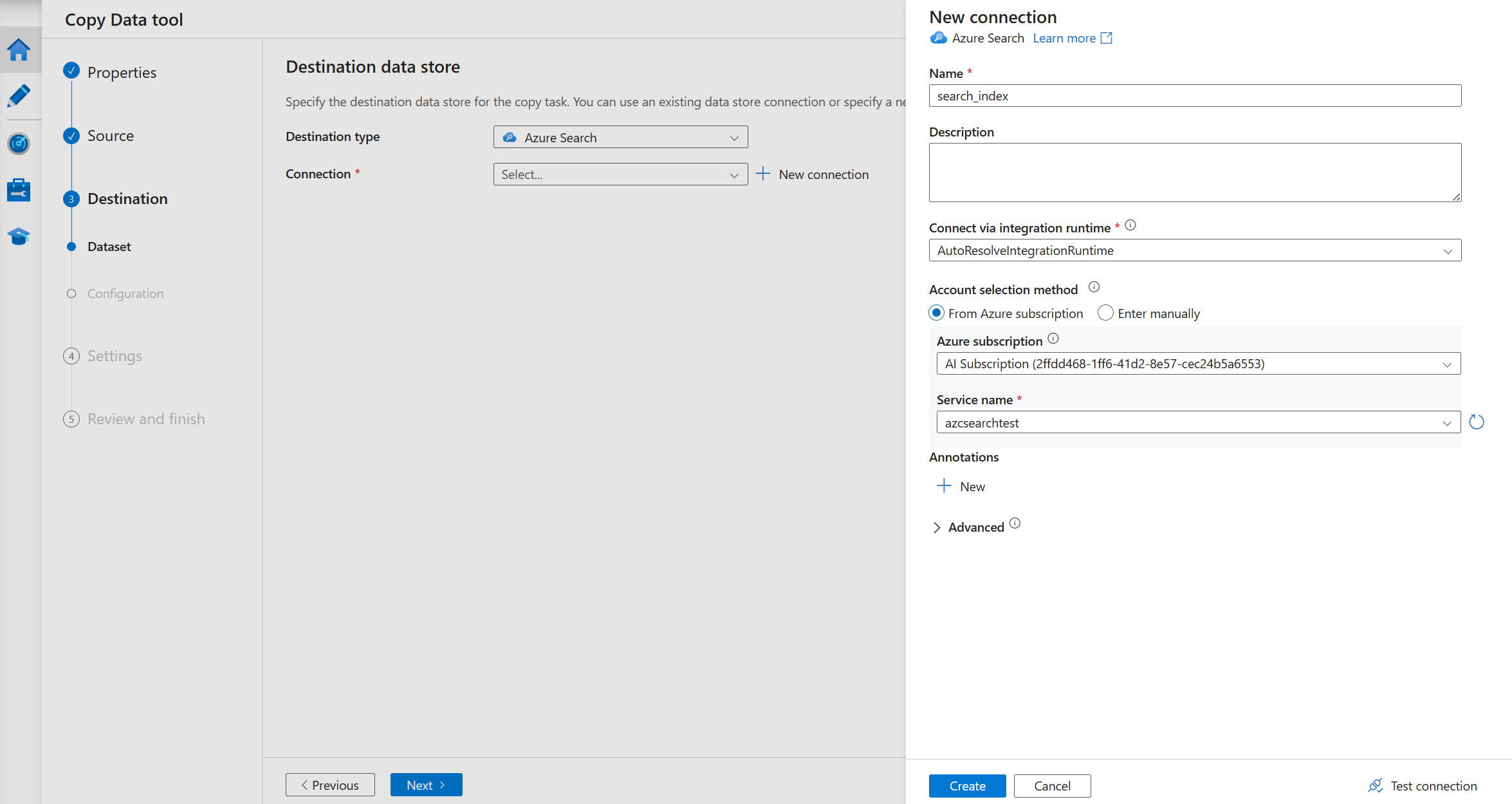Click the Cancel button
Screen dimensions: 1512x804
(1052, 785)
